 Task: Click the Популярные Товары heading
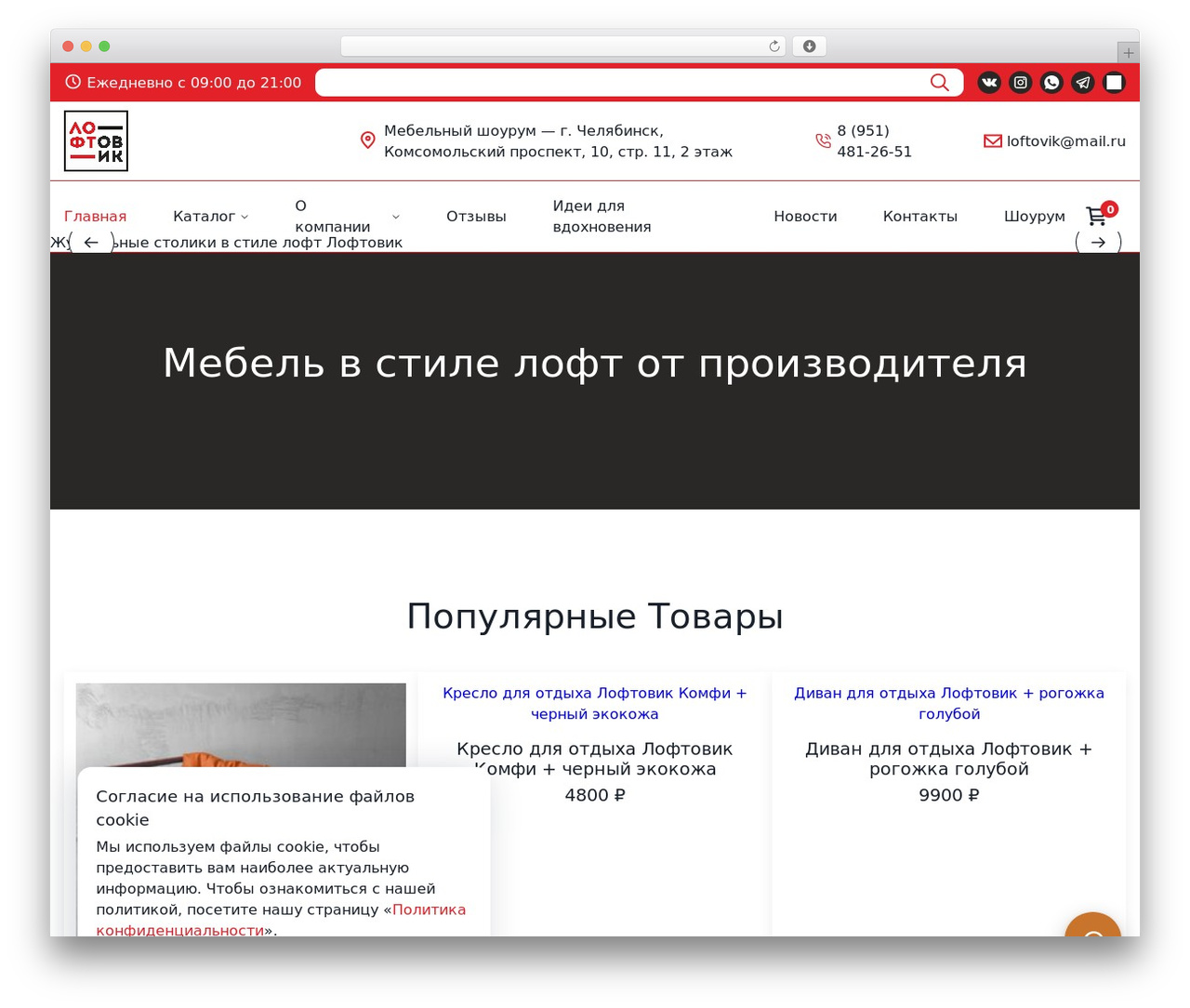(595, 617)
